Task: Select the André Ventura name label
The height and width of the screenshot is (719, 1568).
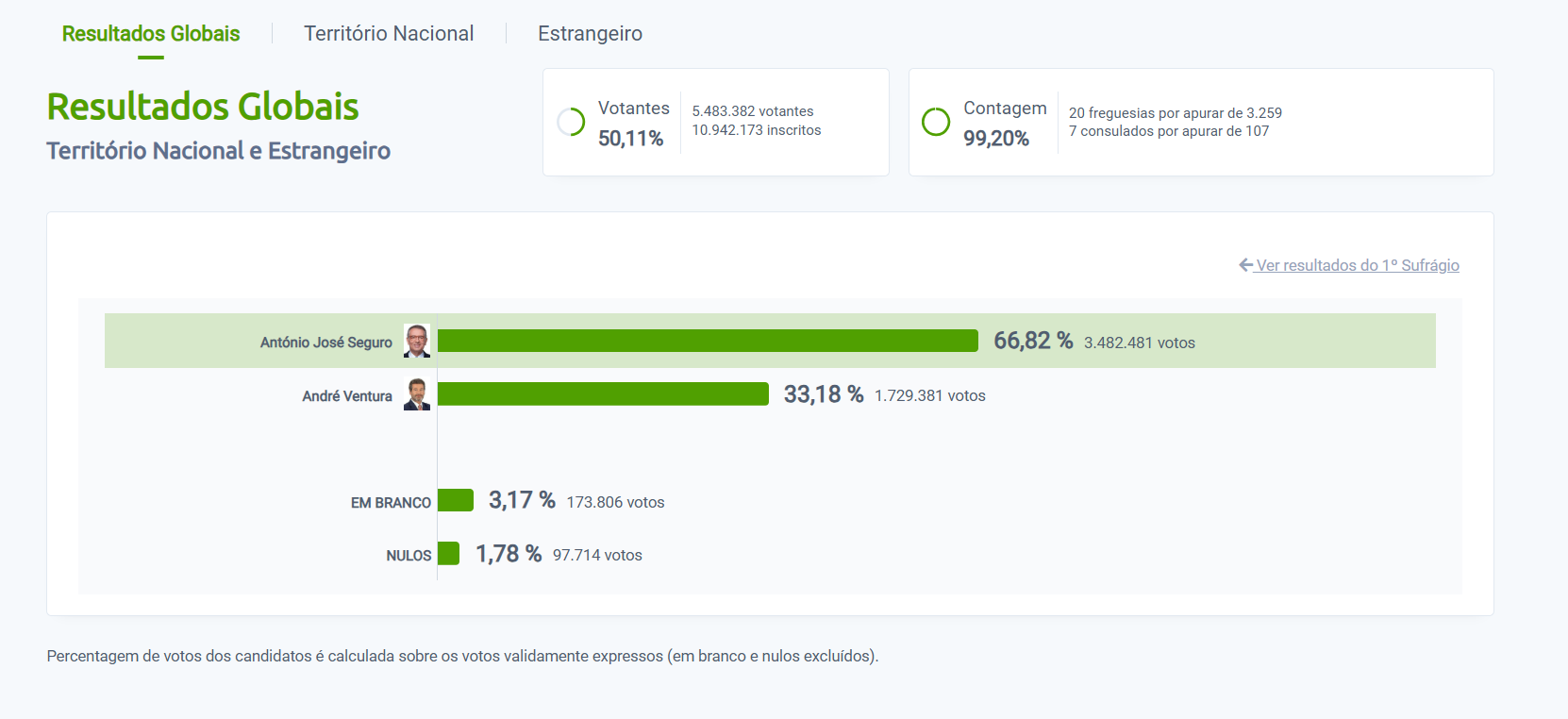Action: click(347, 396)
